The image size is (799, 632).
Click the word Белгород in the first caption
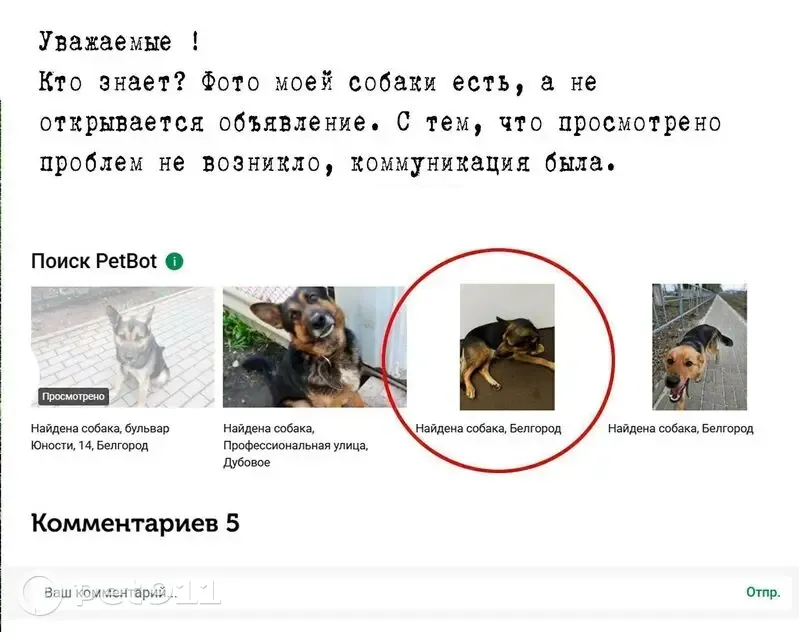[x=122, y=446]
